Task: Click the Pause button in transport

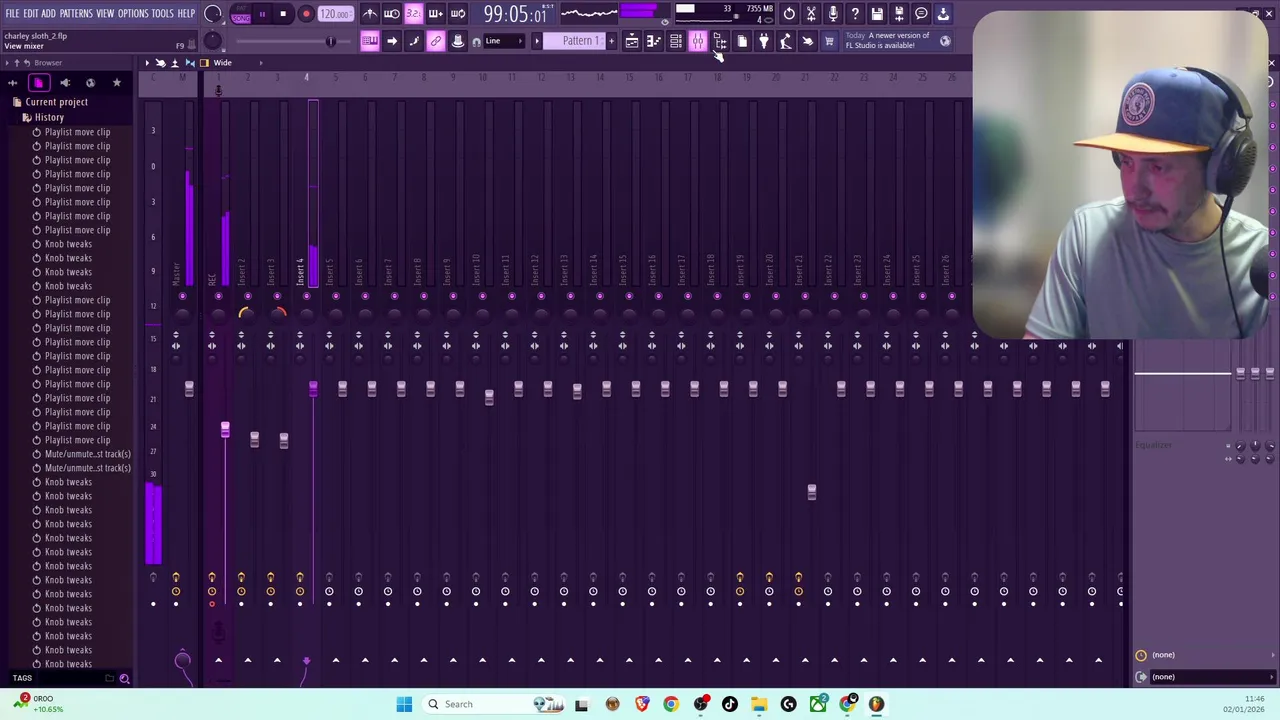Action: click(262, 14)
